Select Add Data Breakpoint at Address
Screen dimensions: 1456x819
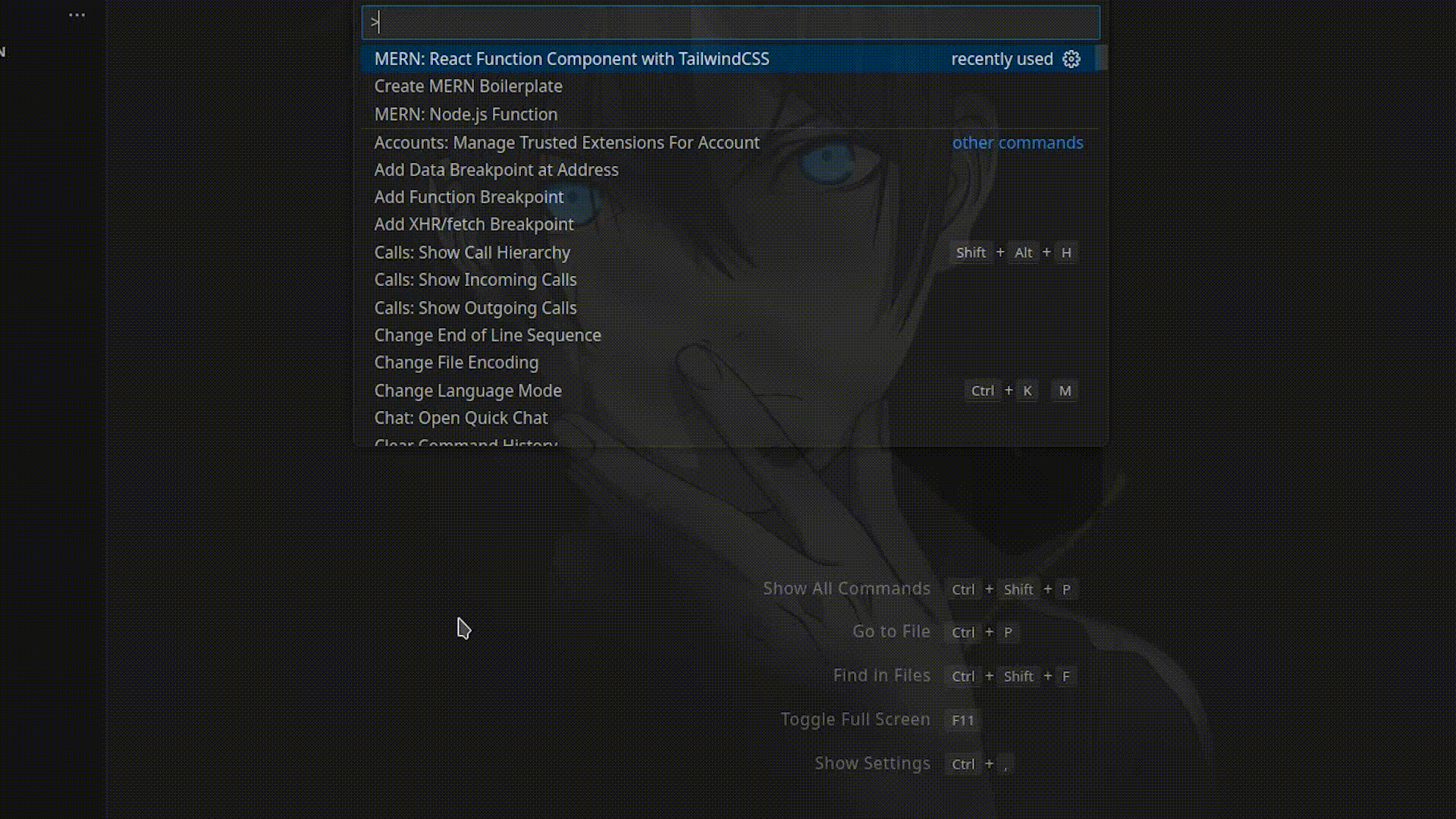coord(496,169)
